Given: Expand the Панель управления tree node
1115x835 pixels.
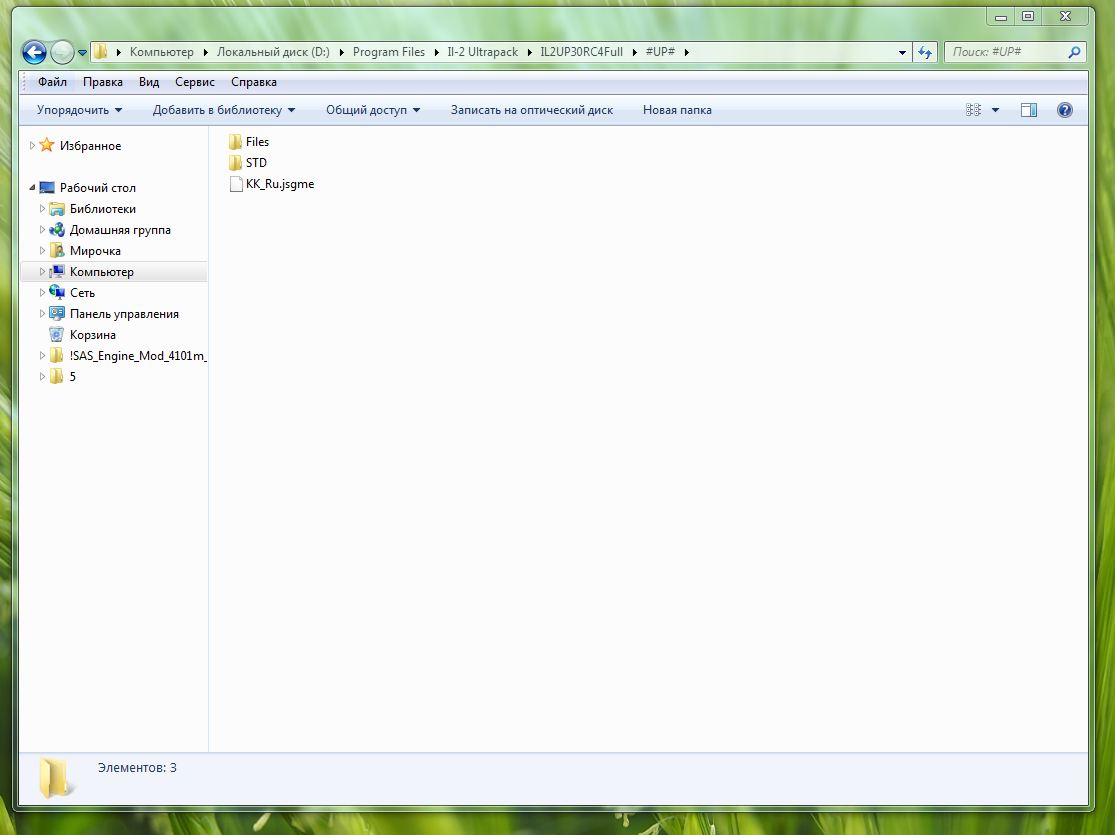Looking at the screenshot, I should coord(42,314).
